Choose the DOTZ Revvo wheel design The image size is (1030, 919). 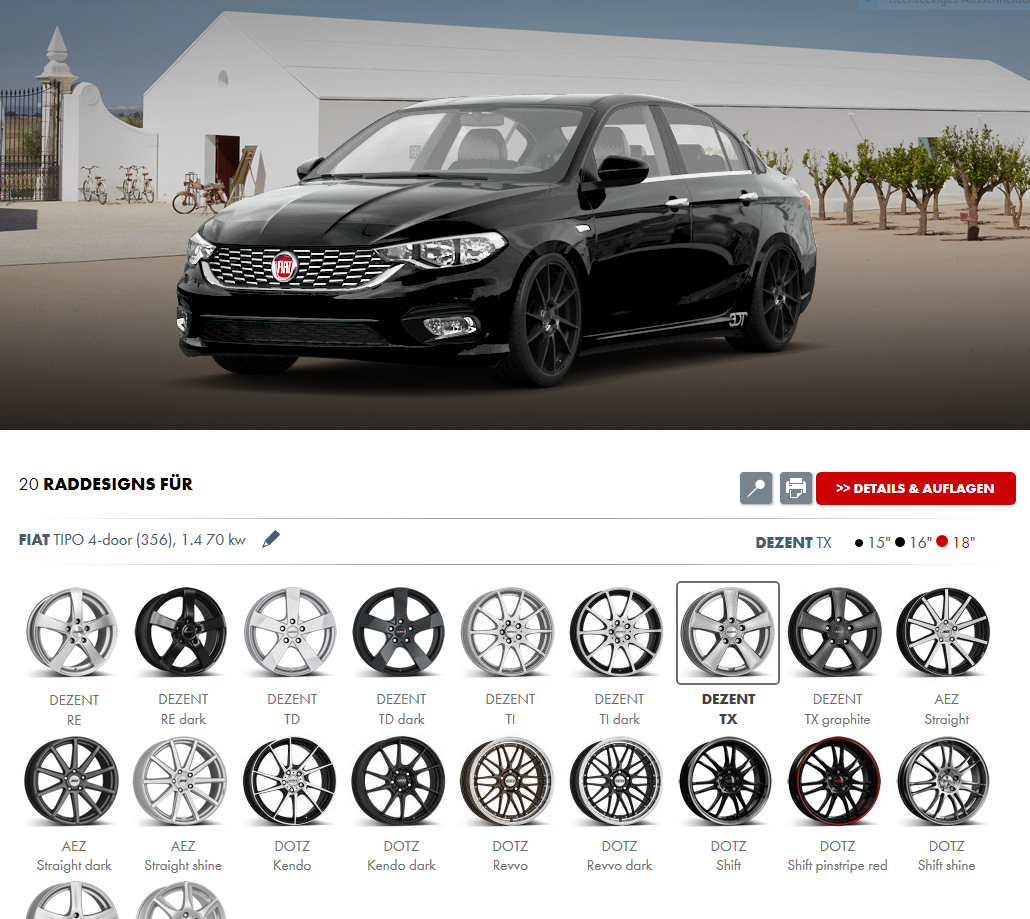pyautogui.click(x=510, y=780)
